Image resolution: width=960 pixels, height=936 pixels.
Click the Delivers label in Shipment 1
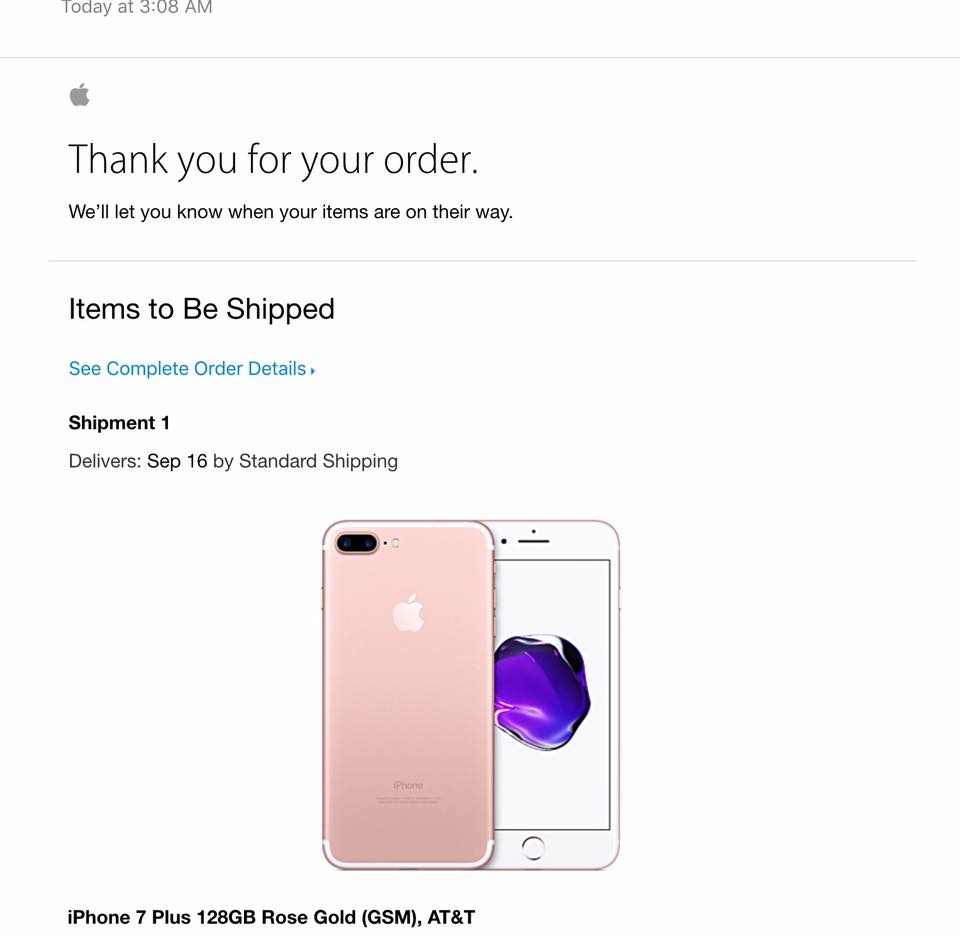click(105, 461)
